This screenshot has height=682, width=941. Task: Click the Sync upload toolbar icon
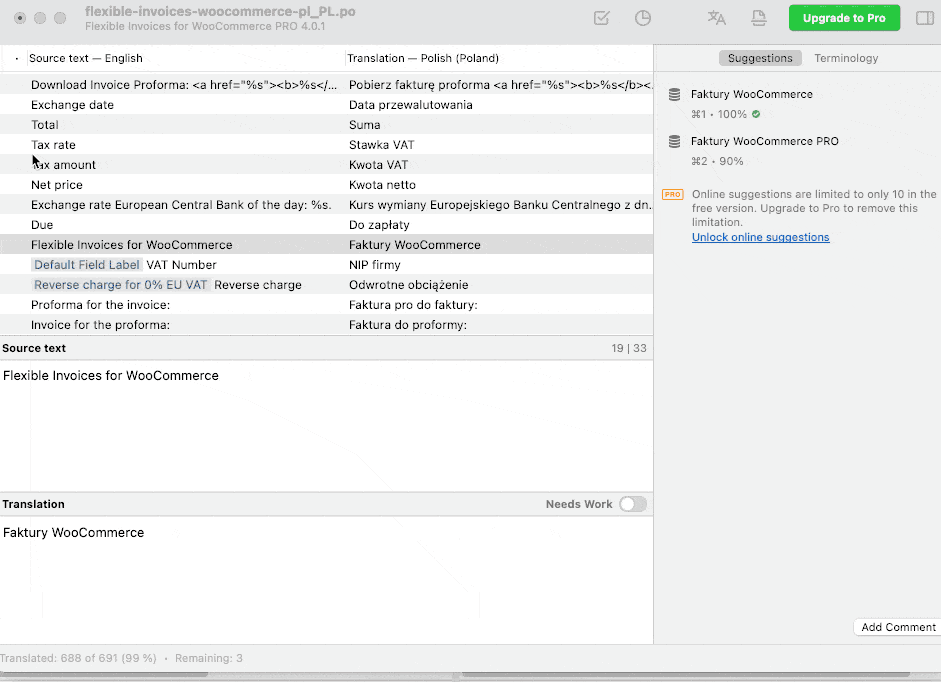tap(759, 18)
